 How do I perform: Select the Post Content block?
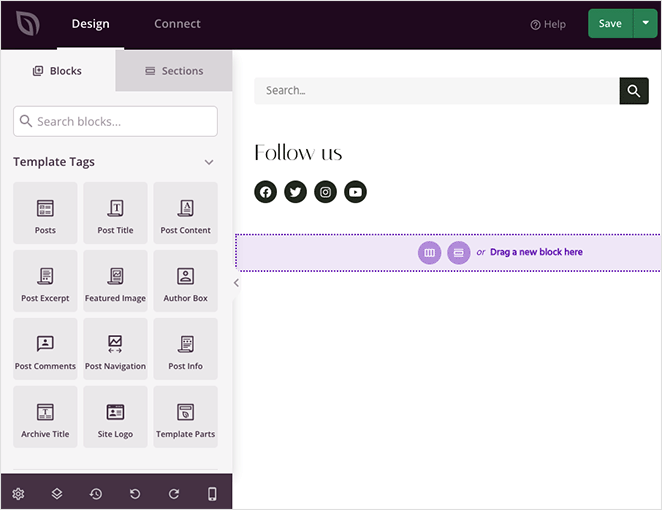click(x=185, y=213)
